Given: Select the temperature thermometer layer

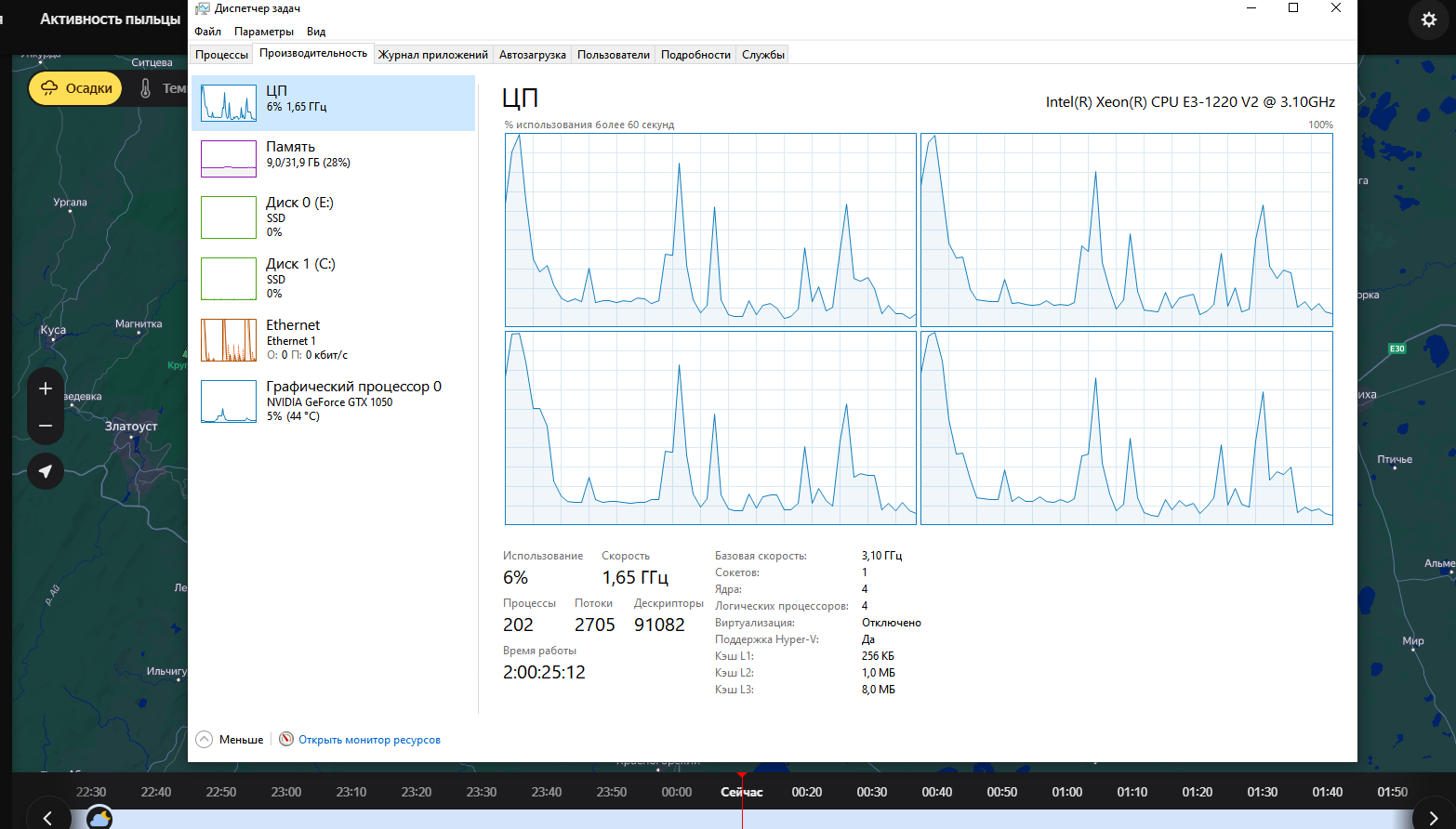Looking at the screenshot, I should [145, 88].
